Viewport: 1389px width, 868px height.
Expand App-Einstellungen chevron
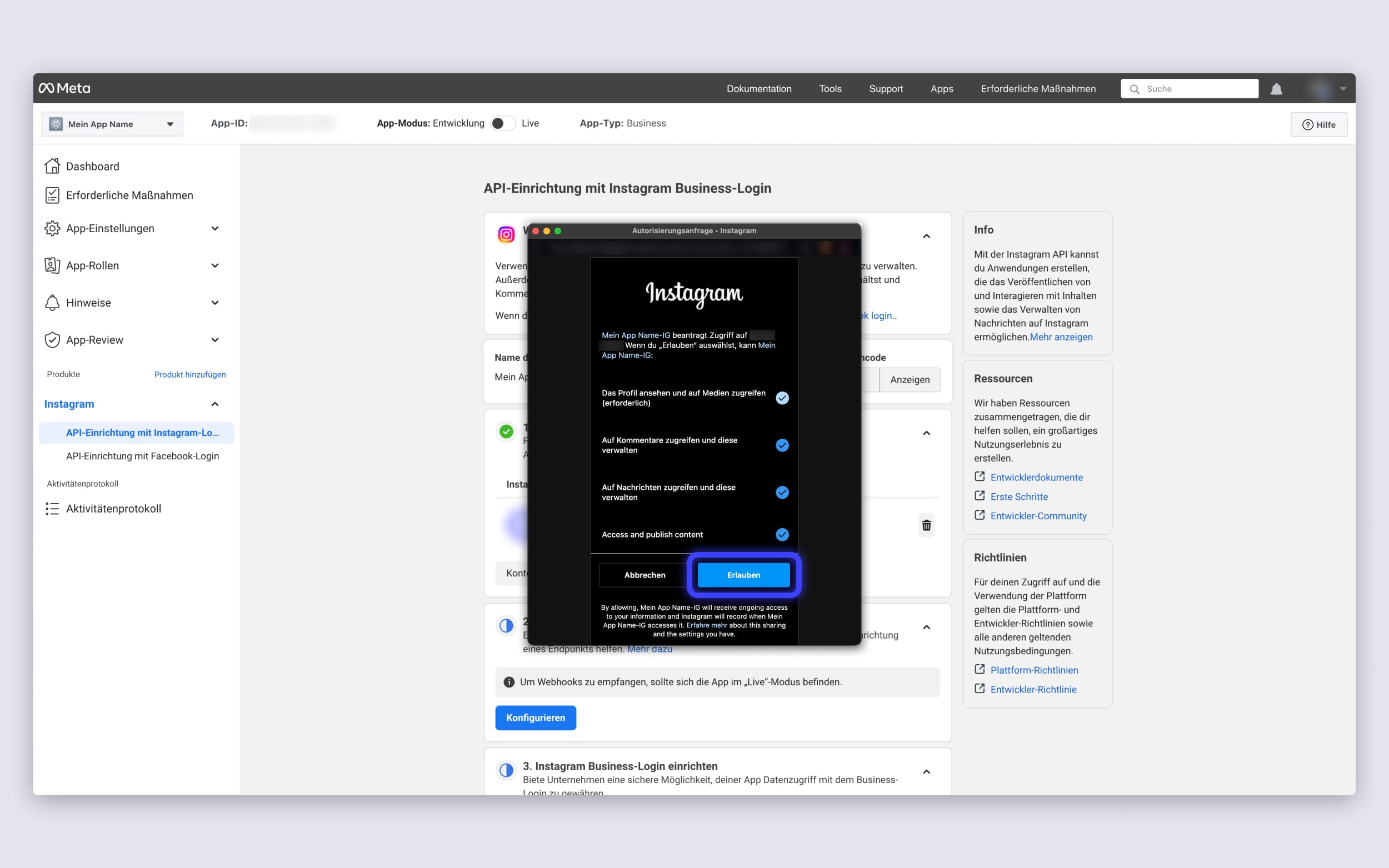215,228
